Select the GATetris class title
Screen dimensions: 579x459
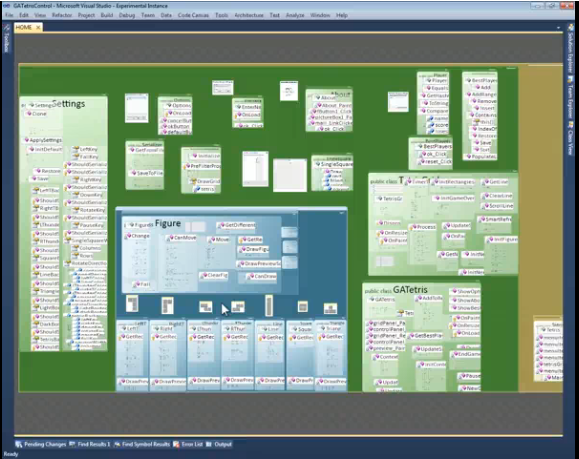pos(410,290)
